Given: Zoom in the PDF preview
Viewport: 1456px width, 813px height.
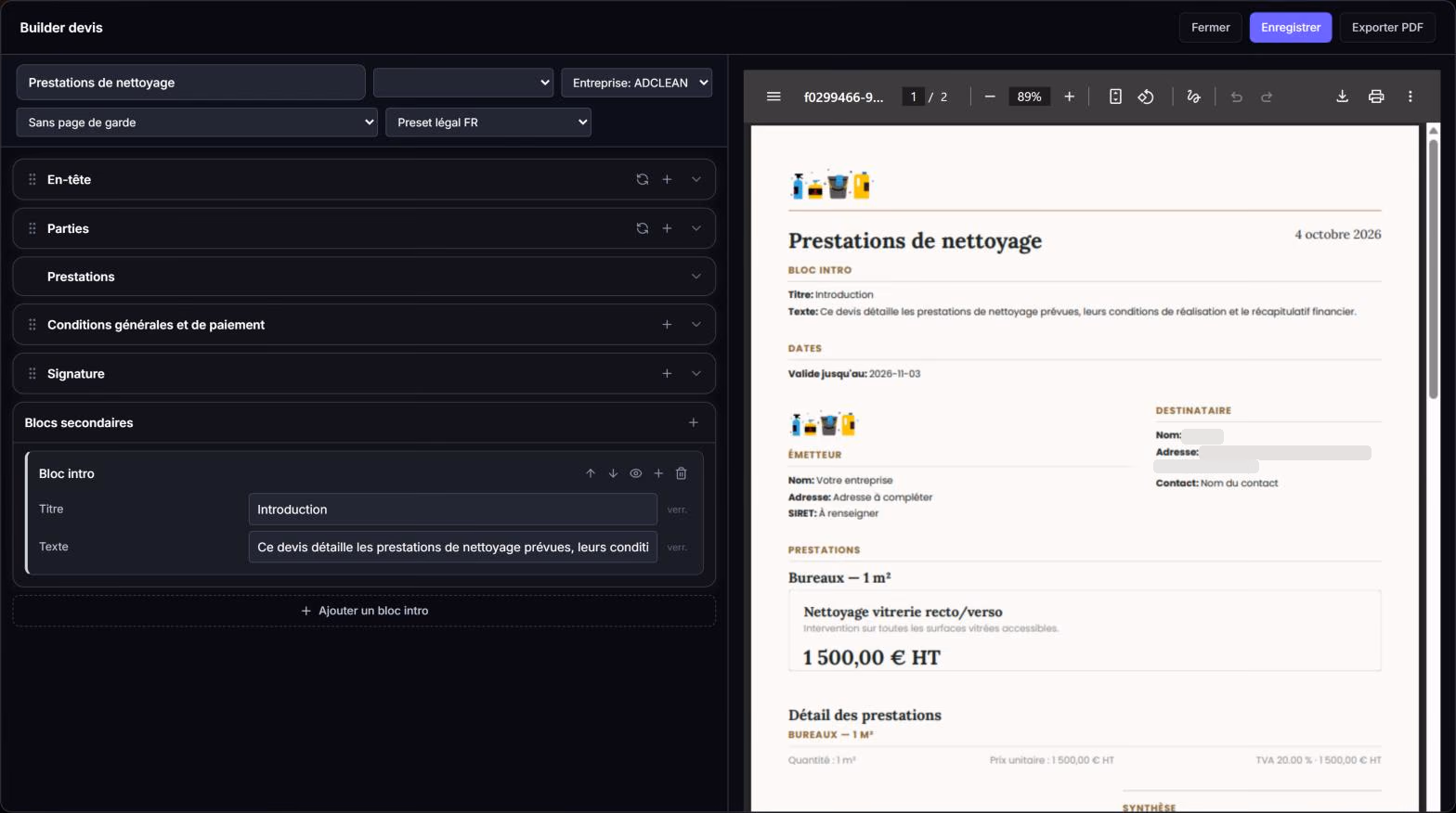Looking at the screenshot, I should click(x=1070, y=97).
